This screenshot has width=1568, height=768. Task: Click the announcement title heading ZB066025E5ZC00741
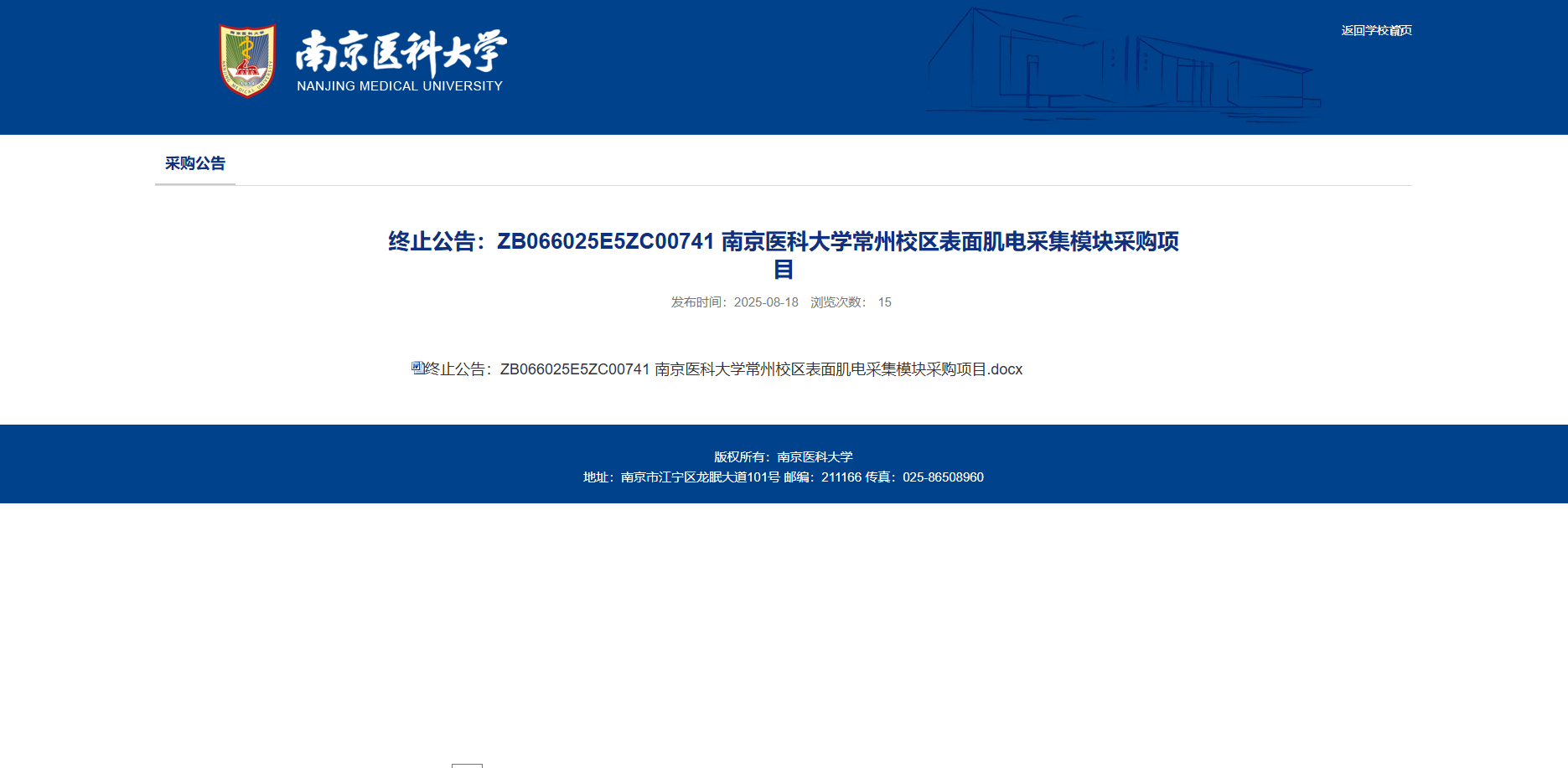(784, 255)
